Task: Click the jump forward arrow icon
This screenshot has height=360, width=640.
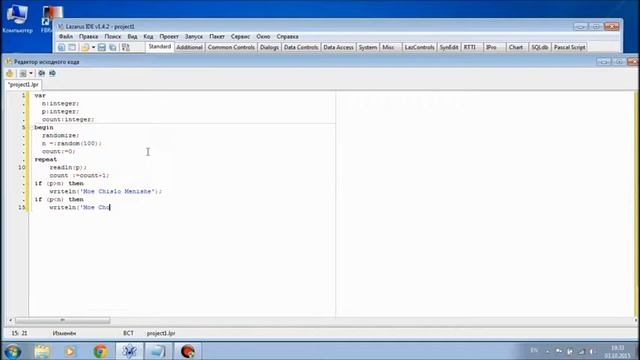Action: [x=52, y=73]
